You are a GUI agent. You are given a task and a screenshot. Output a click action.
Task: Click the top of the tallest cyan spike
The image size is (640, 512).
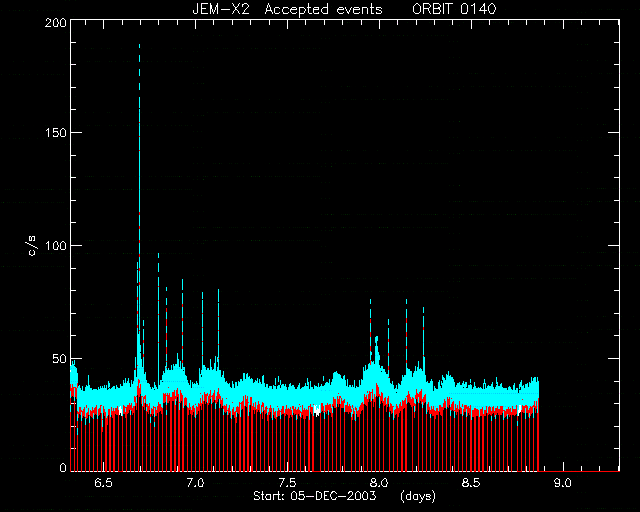point(140,45)
